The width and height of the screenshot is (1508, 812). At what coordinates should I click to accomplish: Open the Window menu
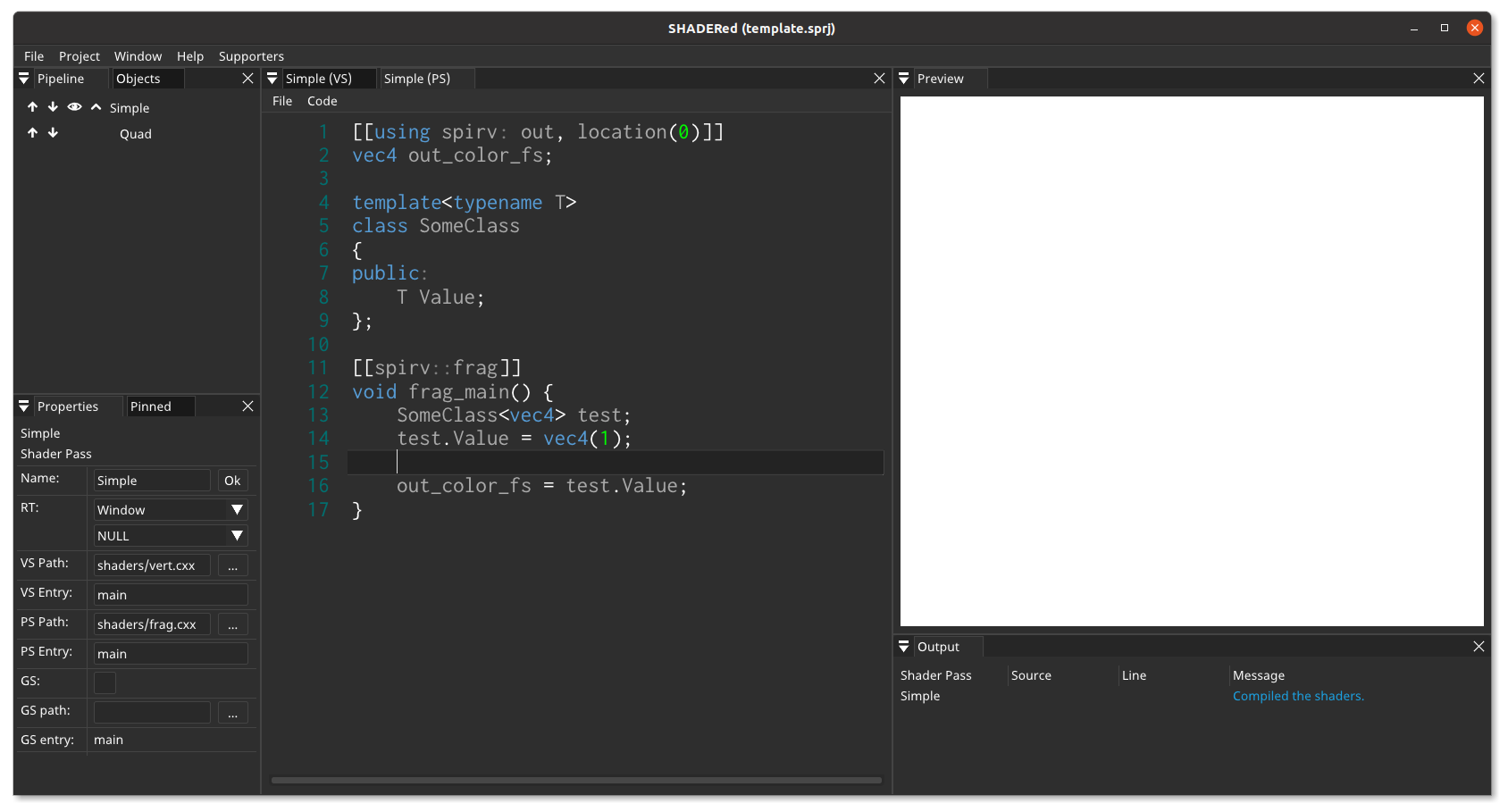point(138,56)
